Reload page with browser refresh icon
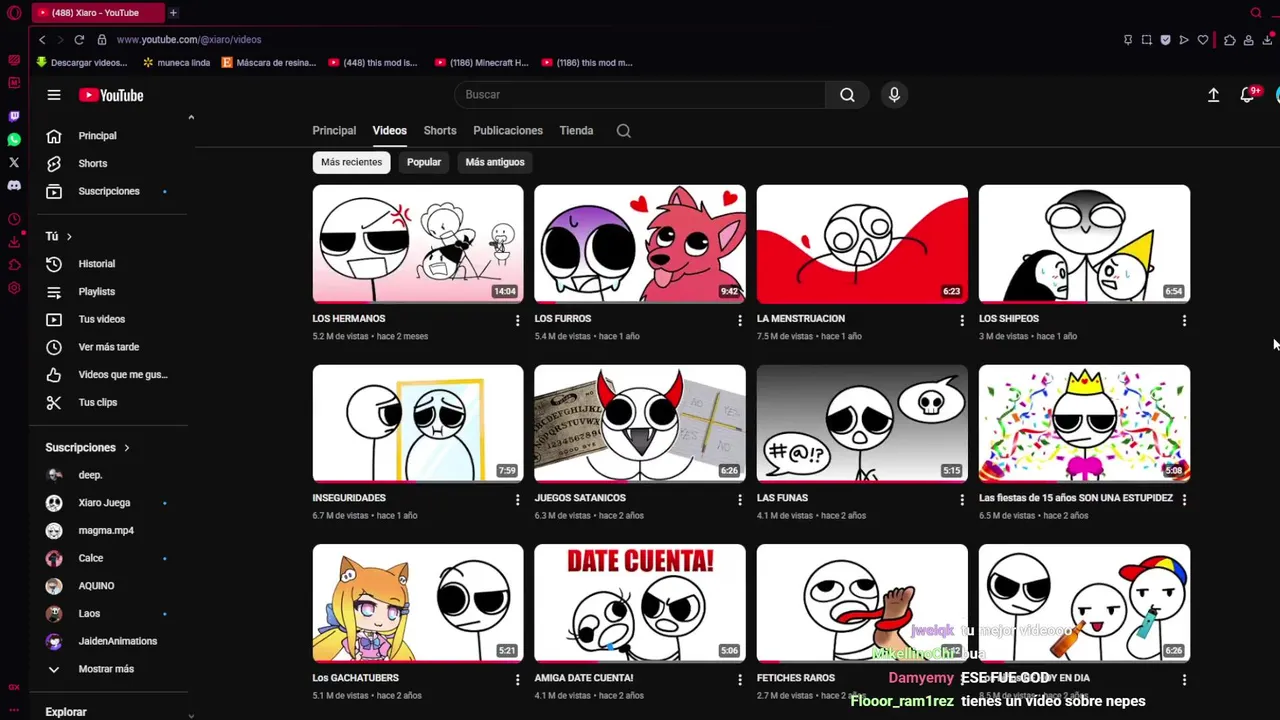 (79, 40)
